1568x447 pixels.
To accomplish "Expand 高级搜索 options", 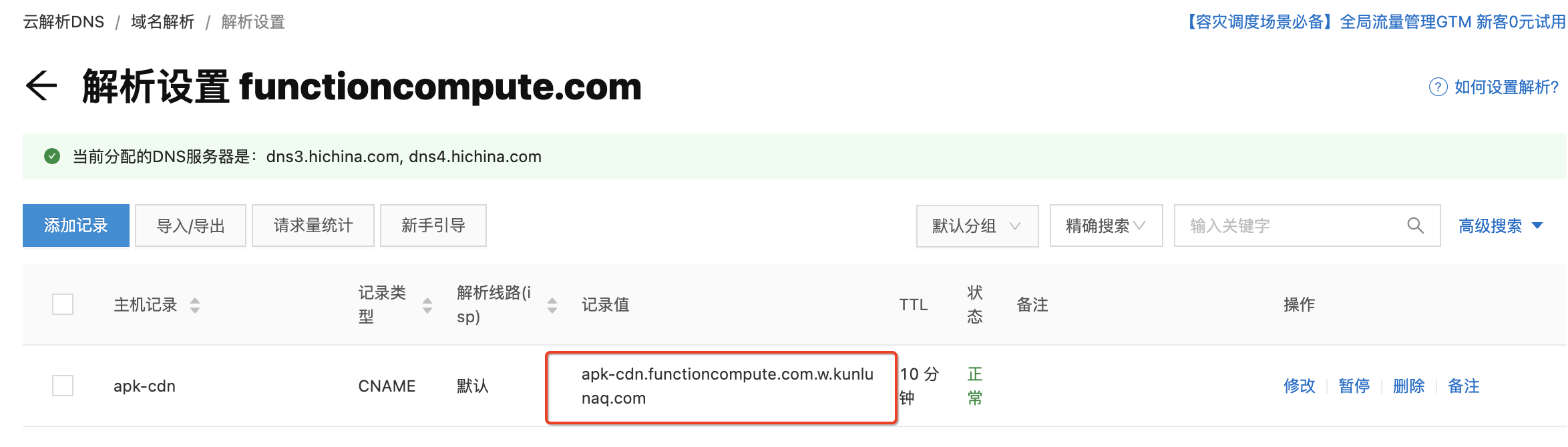I will tap(1500, 226).
